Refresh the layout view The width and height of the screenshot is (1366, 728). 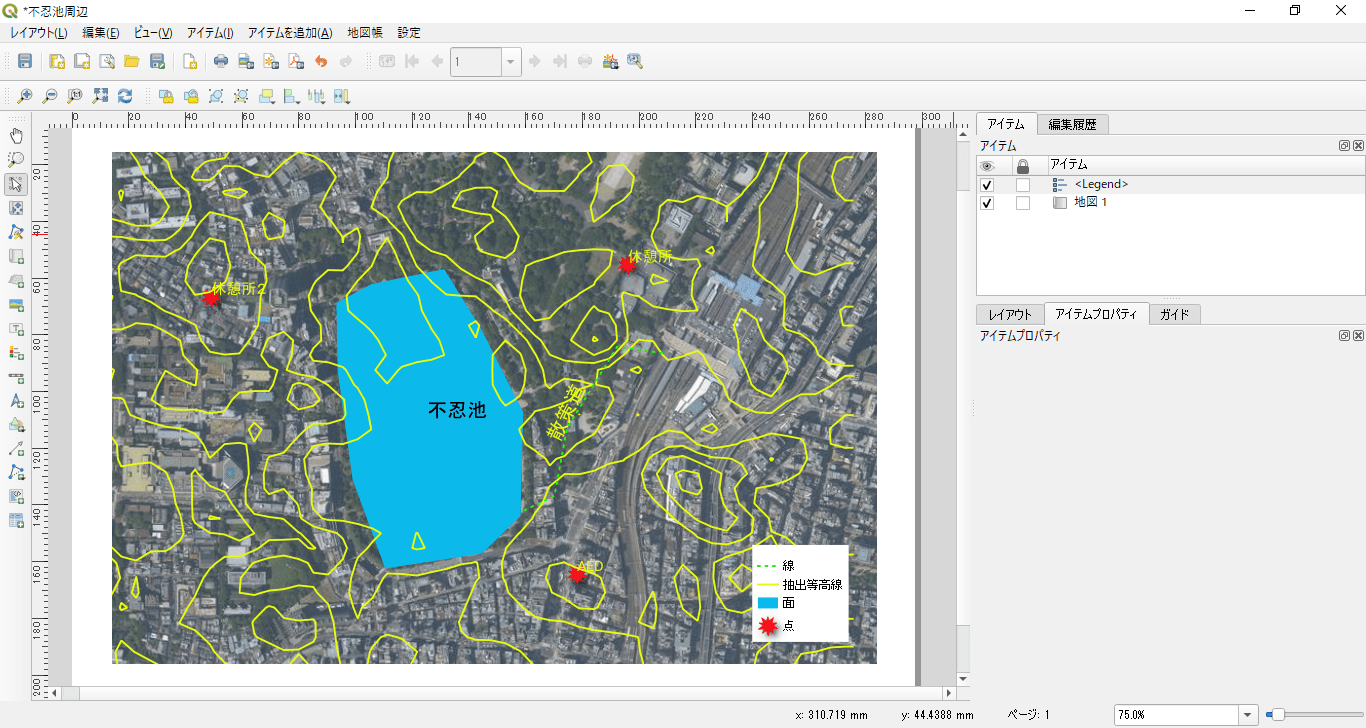pos(125,97)
